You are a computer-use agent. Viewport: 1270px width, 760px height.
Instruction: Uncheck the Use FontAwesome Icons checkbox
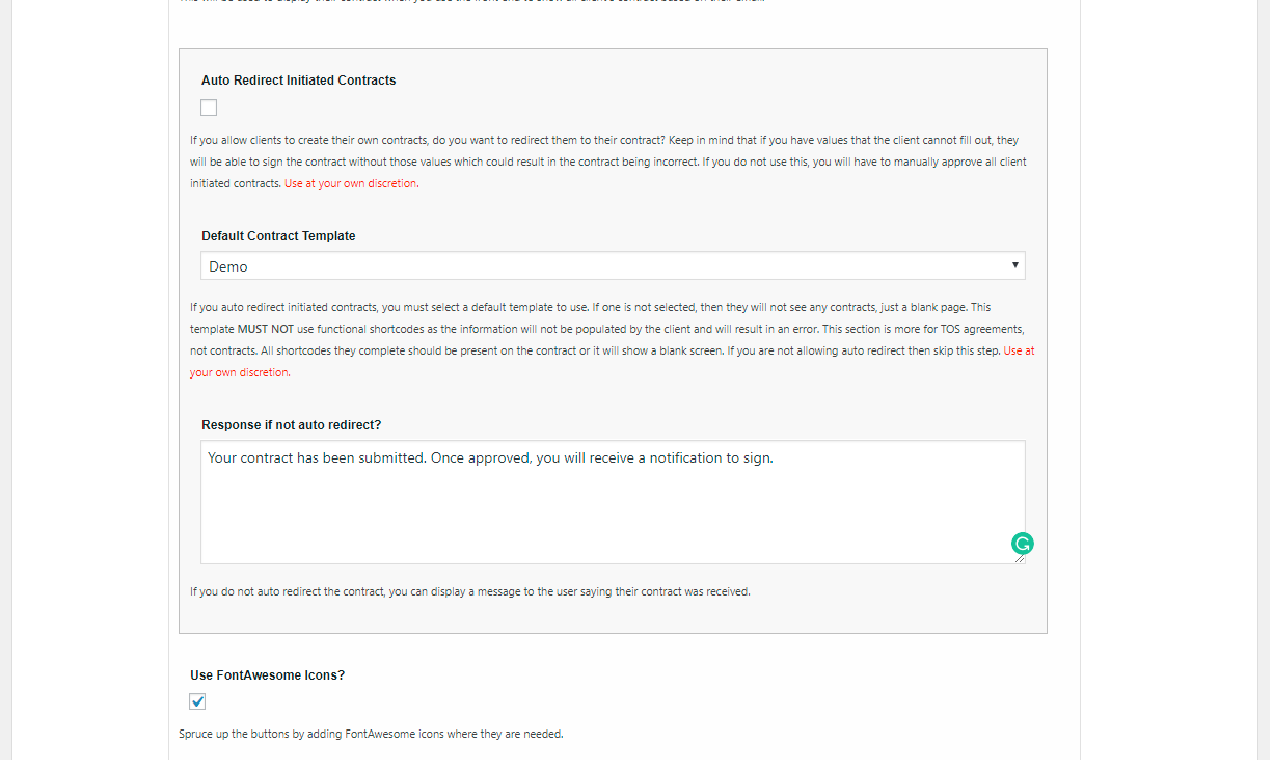(x=197, y=701)
